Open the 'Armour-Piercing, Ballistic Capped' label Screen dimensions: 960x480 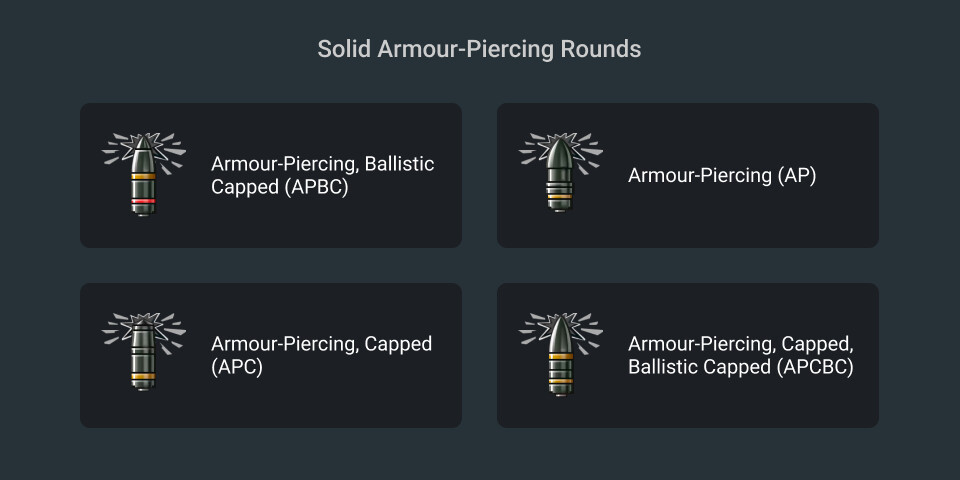tap(322, 164)
